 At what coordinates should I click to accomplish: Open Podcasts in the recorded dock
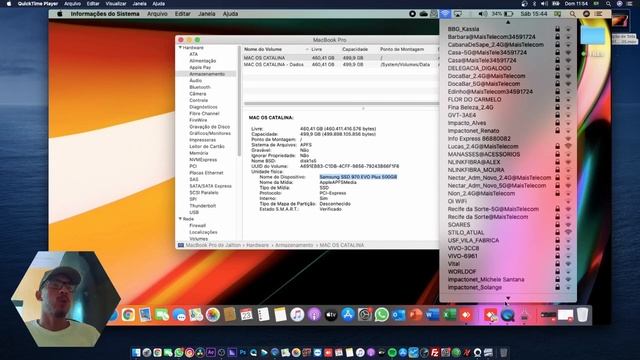click(x=314, y=315)
